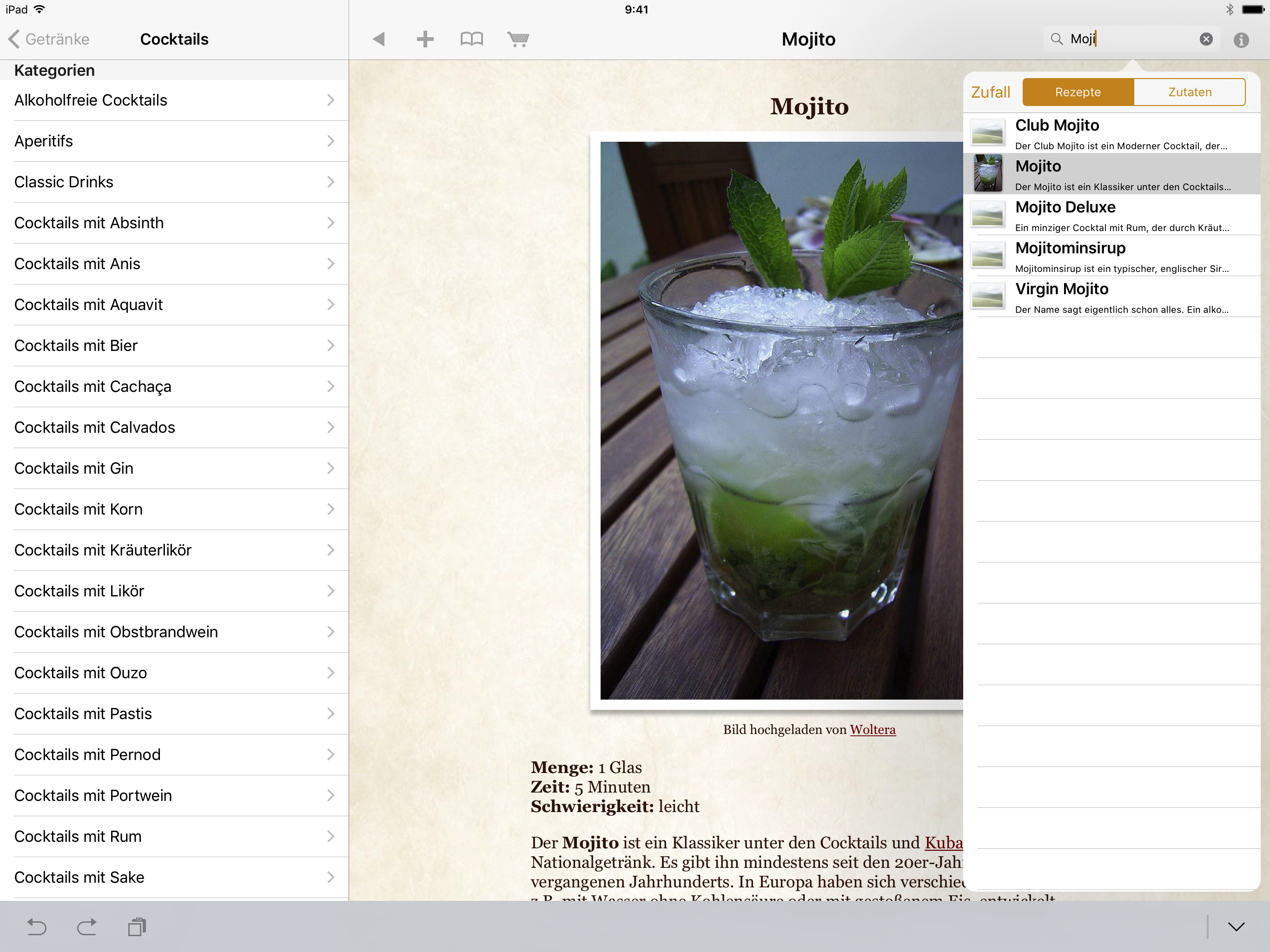
Task: Tap the redo arrow on keyboard bar
Action: 86,927
